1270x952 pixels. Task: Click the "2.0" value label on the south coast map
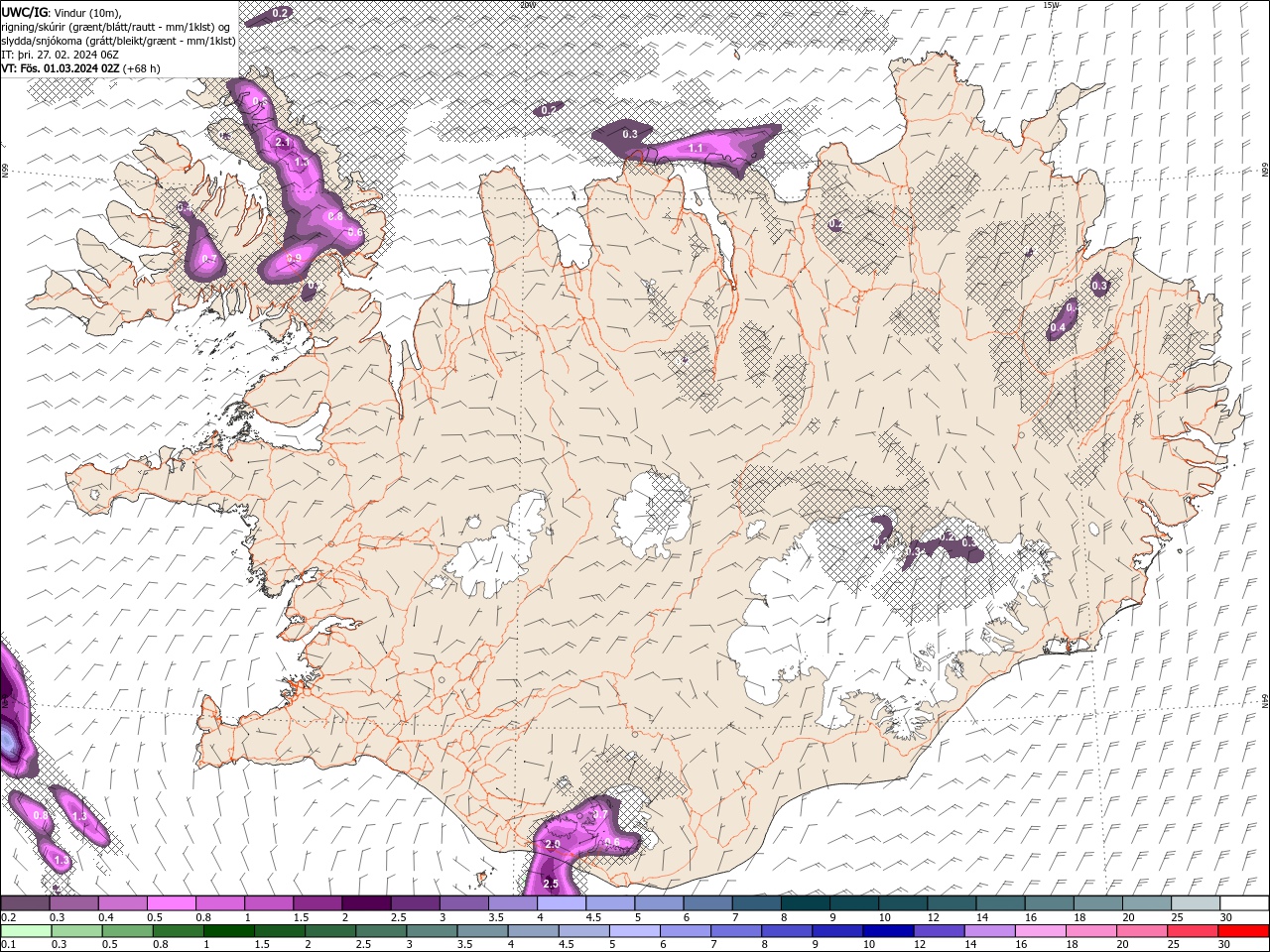[x=553, y=844]
